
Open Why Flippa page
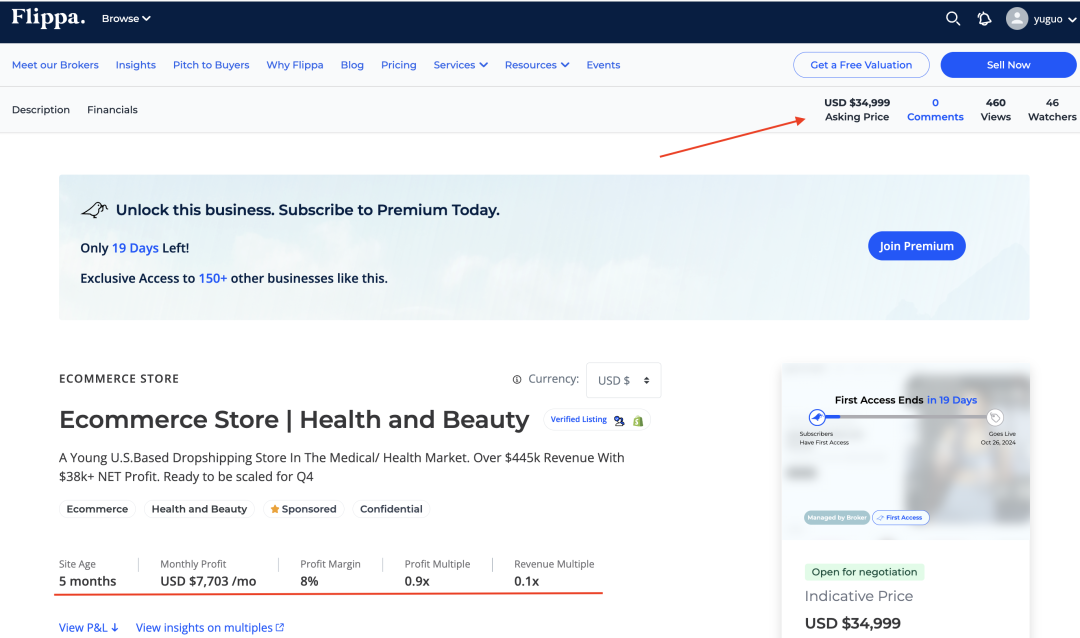pos(295,65)
